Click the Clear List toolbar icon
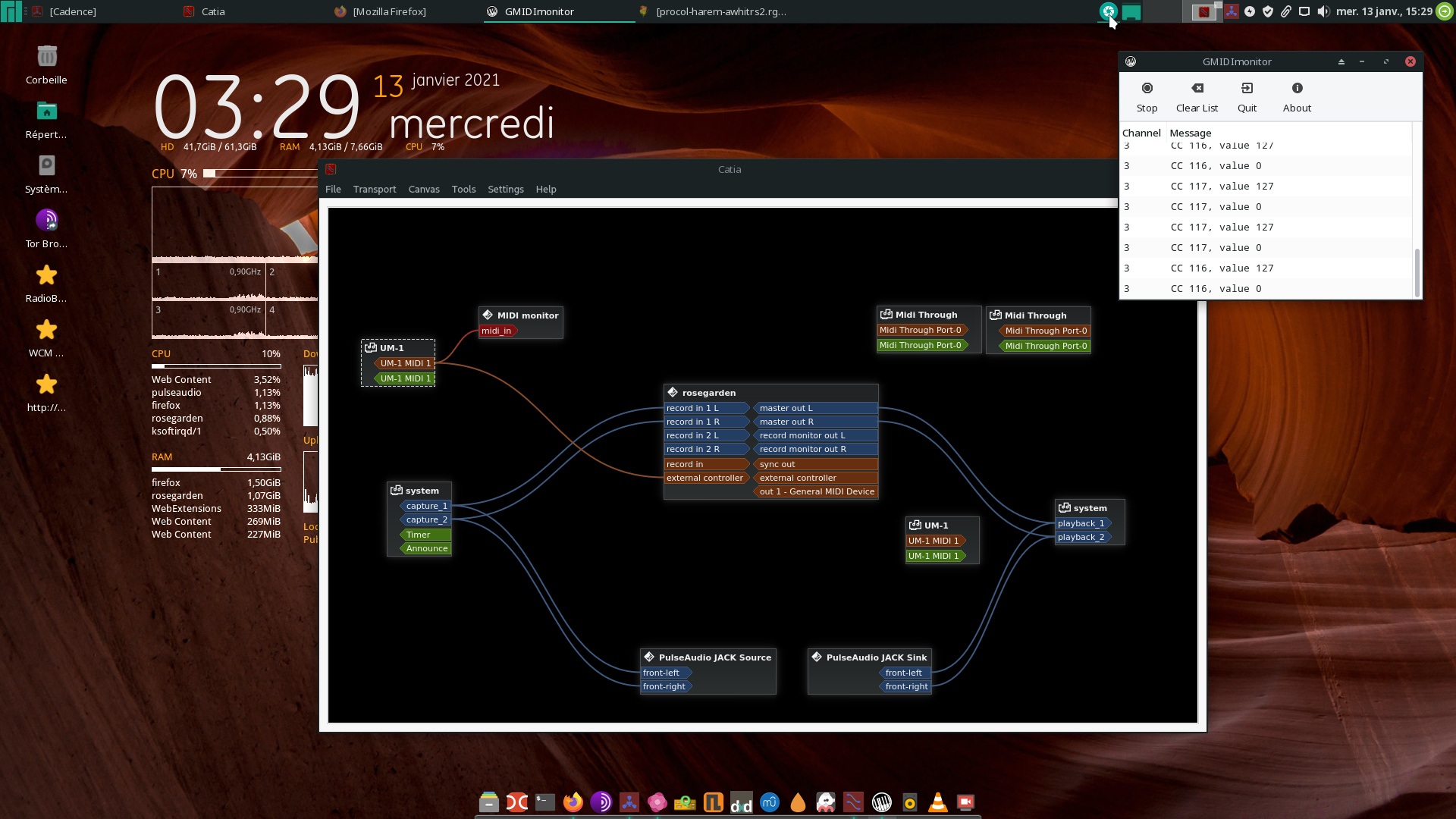Viewport: 1456px width, 819px height. point(1197,89)
